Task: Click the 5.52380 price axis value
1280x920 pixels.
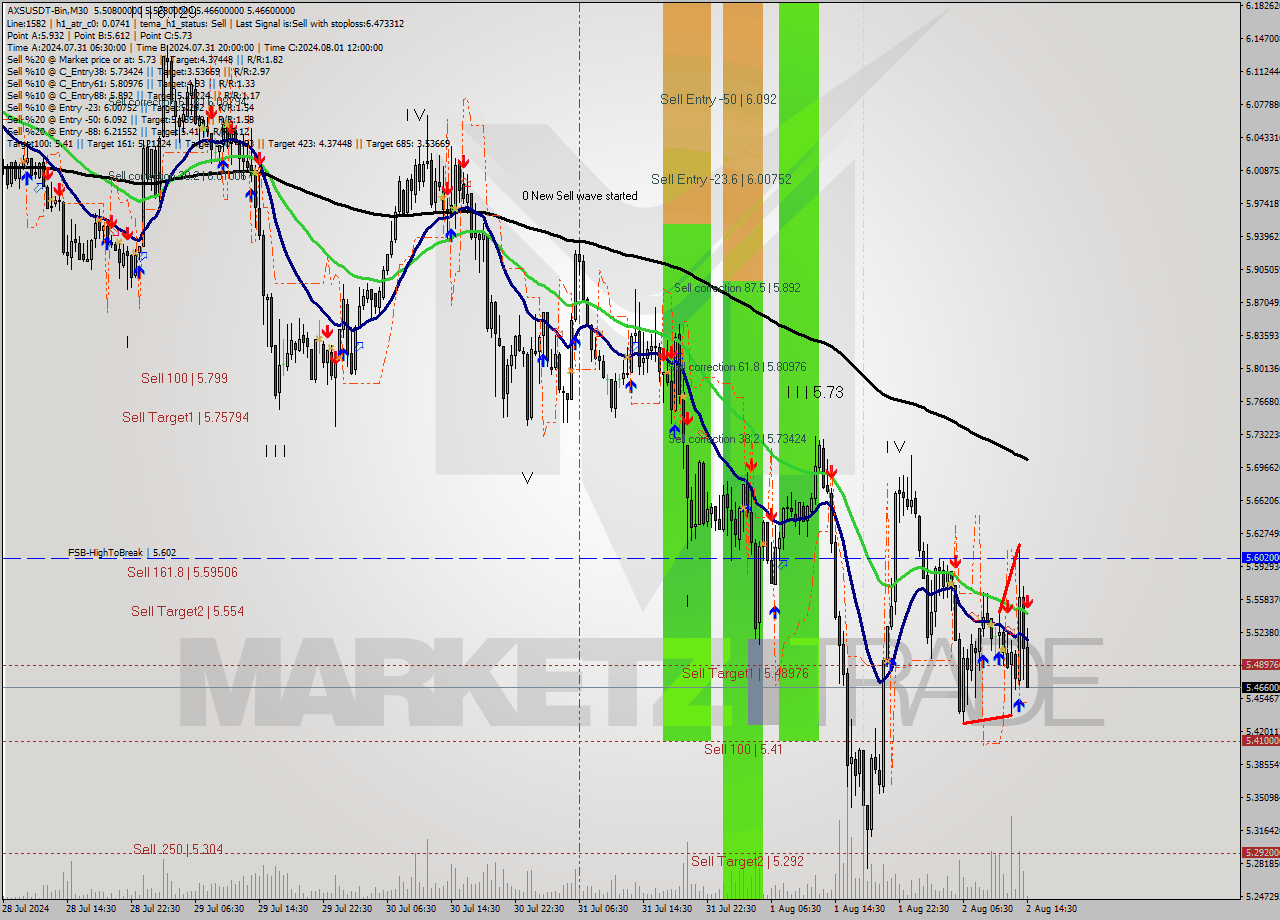Action: (1263, 632)
